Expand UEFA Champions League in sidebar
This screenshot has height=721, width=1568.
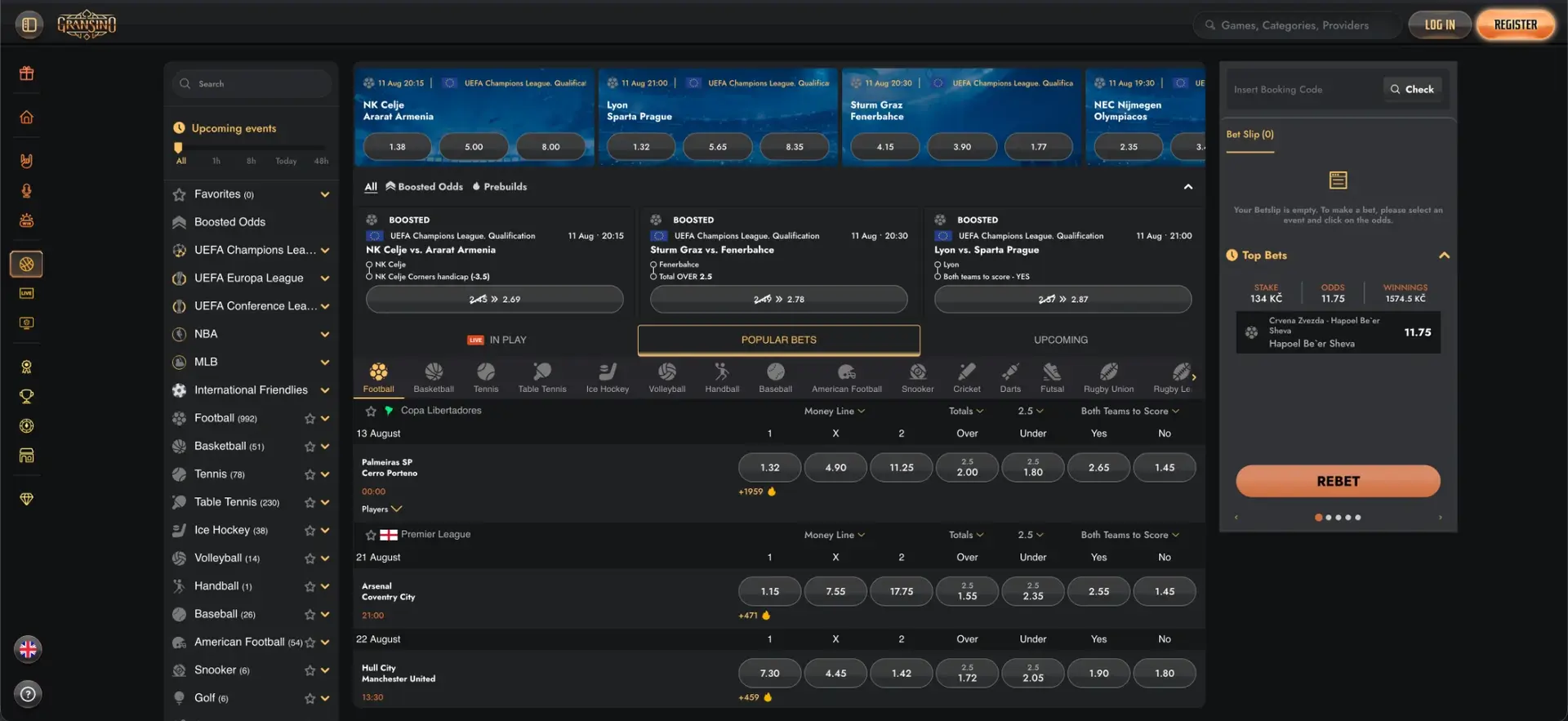325,251
